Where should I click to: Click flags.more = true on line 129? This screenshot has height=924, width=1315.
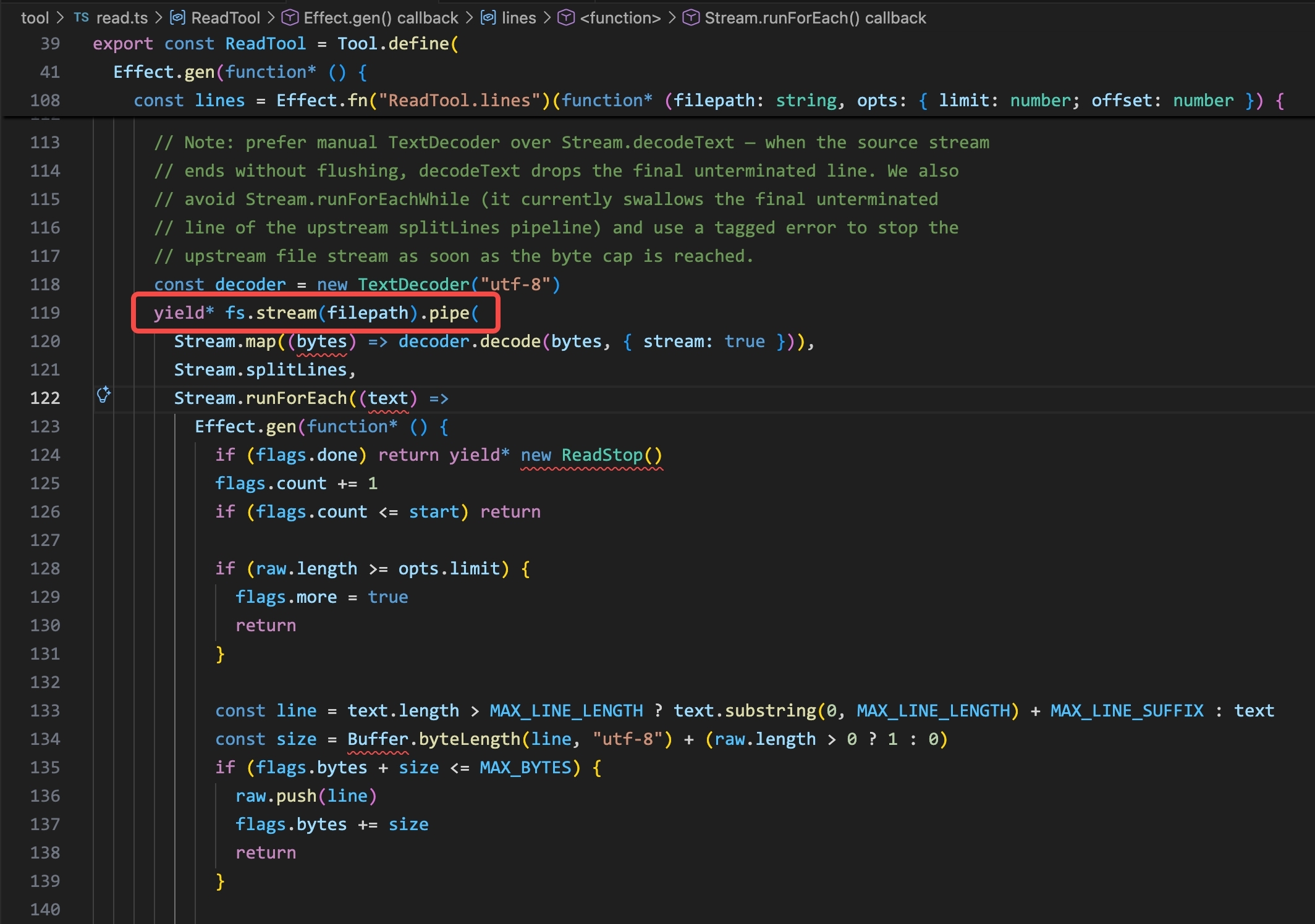pyautogui.click(x=322, y=597)
